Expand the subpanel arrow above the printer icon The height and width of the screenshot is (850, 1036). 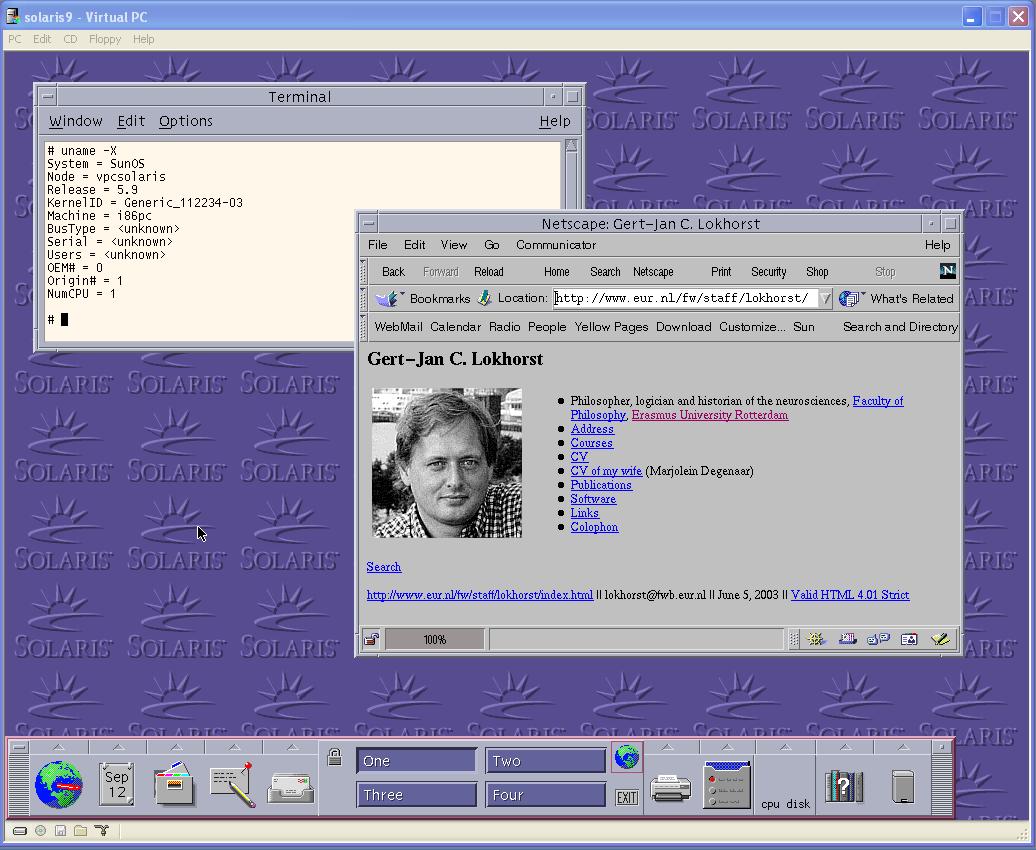pyautogui.click(x=668, y=747)
